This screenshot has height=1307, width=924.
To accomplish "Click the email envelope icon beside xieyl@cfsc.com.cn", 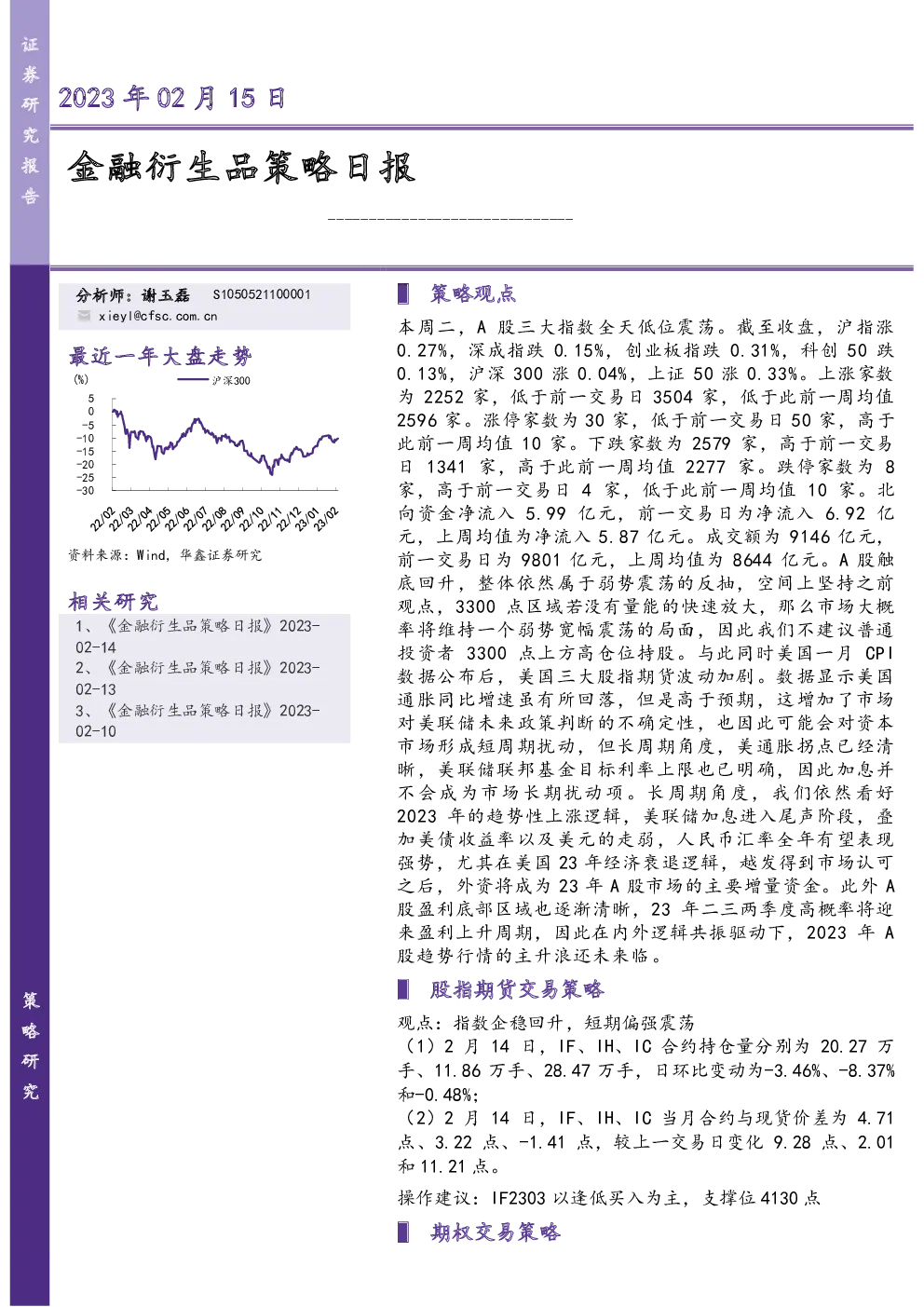I will tap(84, 317).
